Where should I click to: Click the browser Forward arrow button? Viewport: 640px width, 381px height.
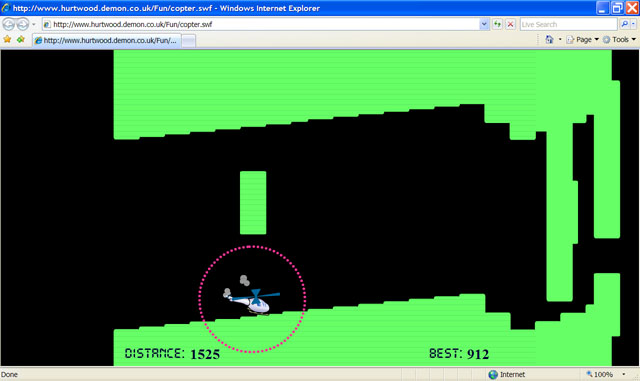pyautogui.click(x=23, y=25)
